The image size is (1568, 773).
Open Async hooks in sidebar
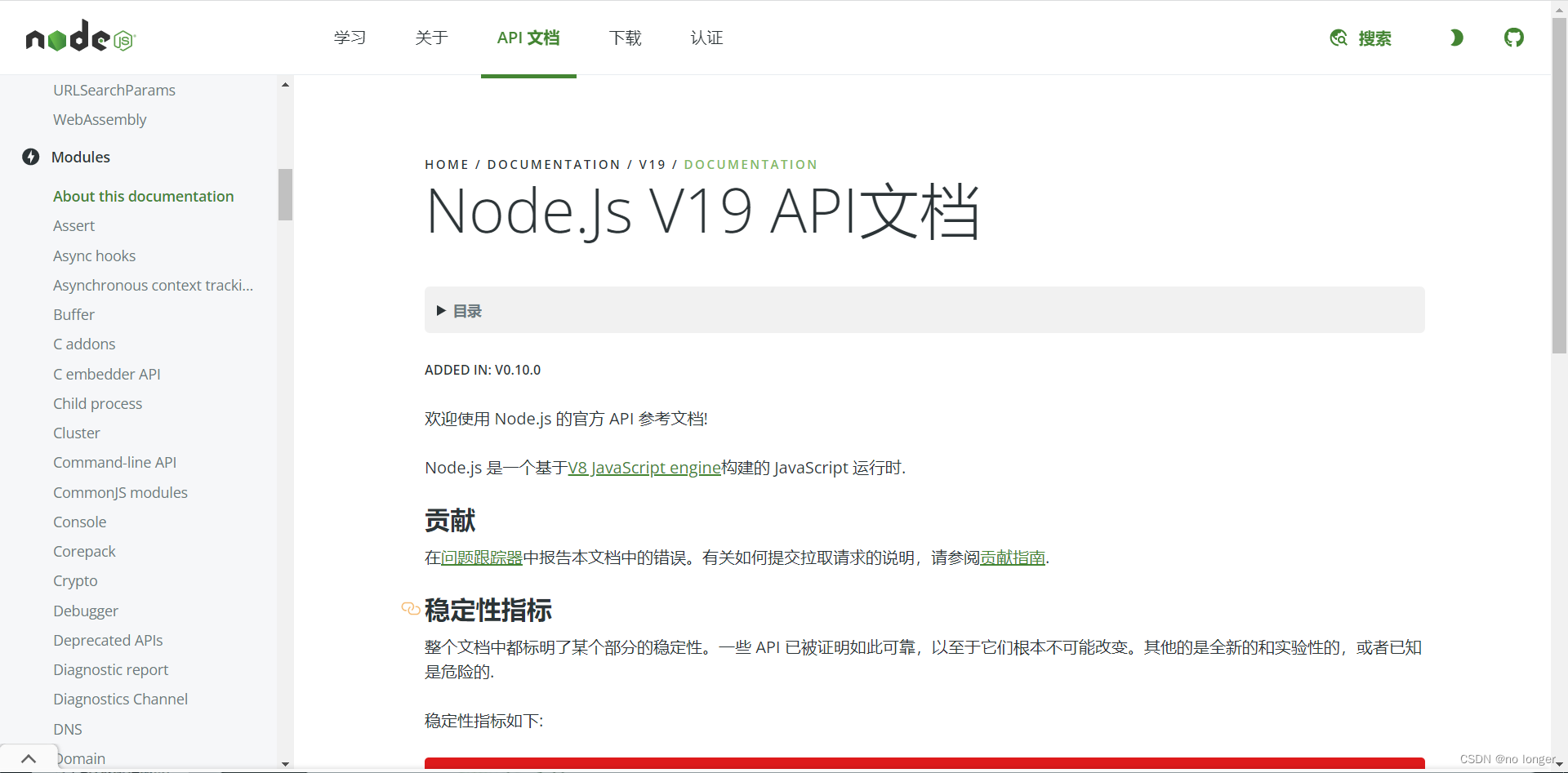point(94,255)
